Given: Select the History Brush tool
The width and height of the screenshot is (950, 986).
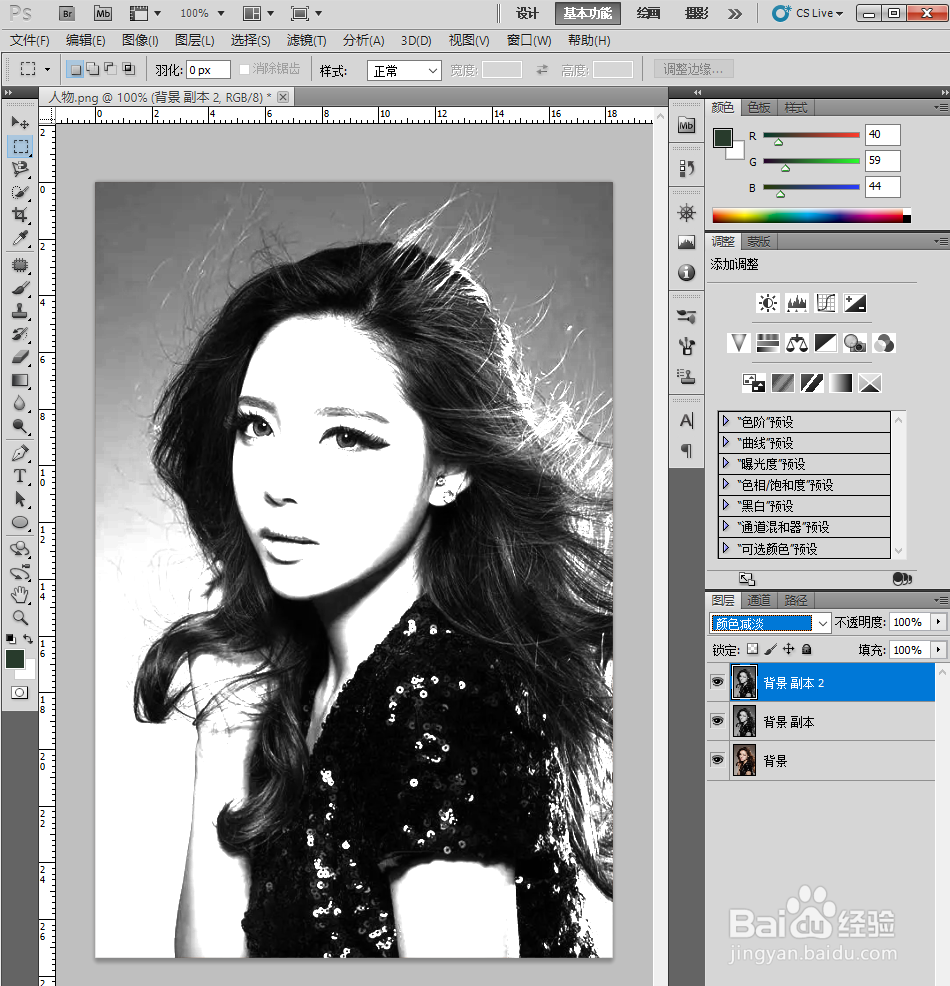Looking at the screenshot, I should (20, 334).
